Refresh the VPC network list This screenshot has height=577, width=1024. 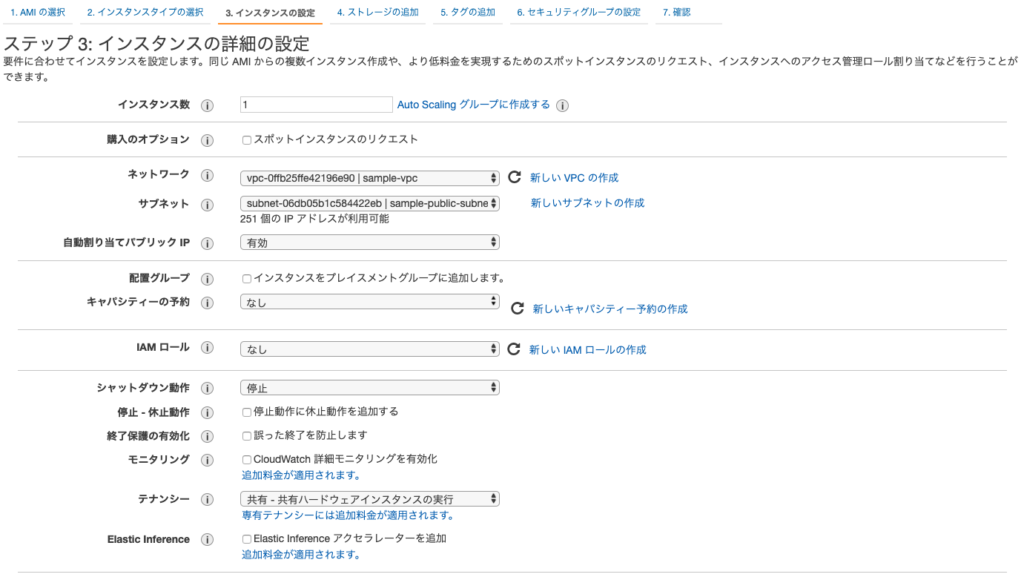pos(515,177)
